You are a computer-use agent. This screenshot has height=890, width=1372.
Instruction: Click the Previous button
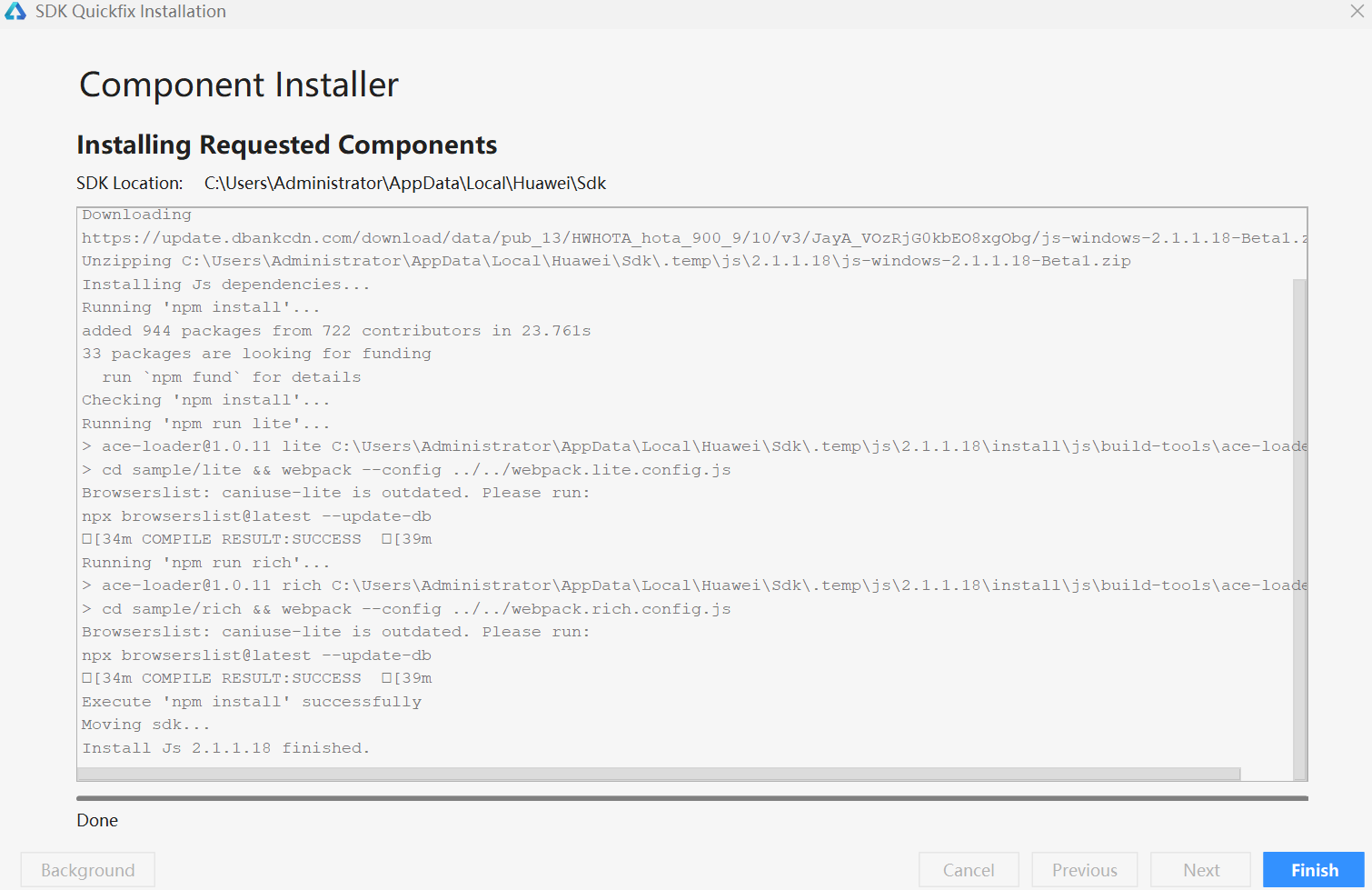click(1084, 869)
